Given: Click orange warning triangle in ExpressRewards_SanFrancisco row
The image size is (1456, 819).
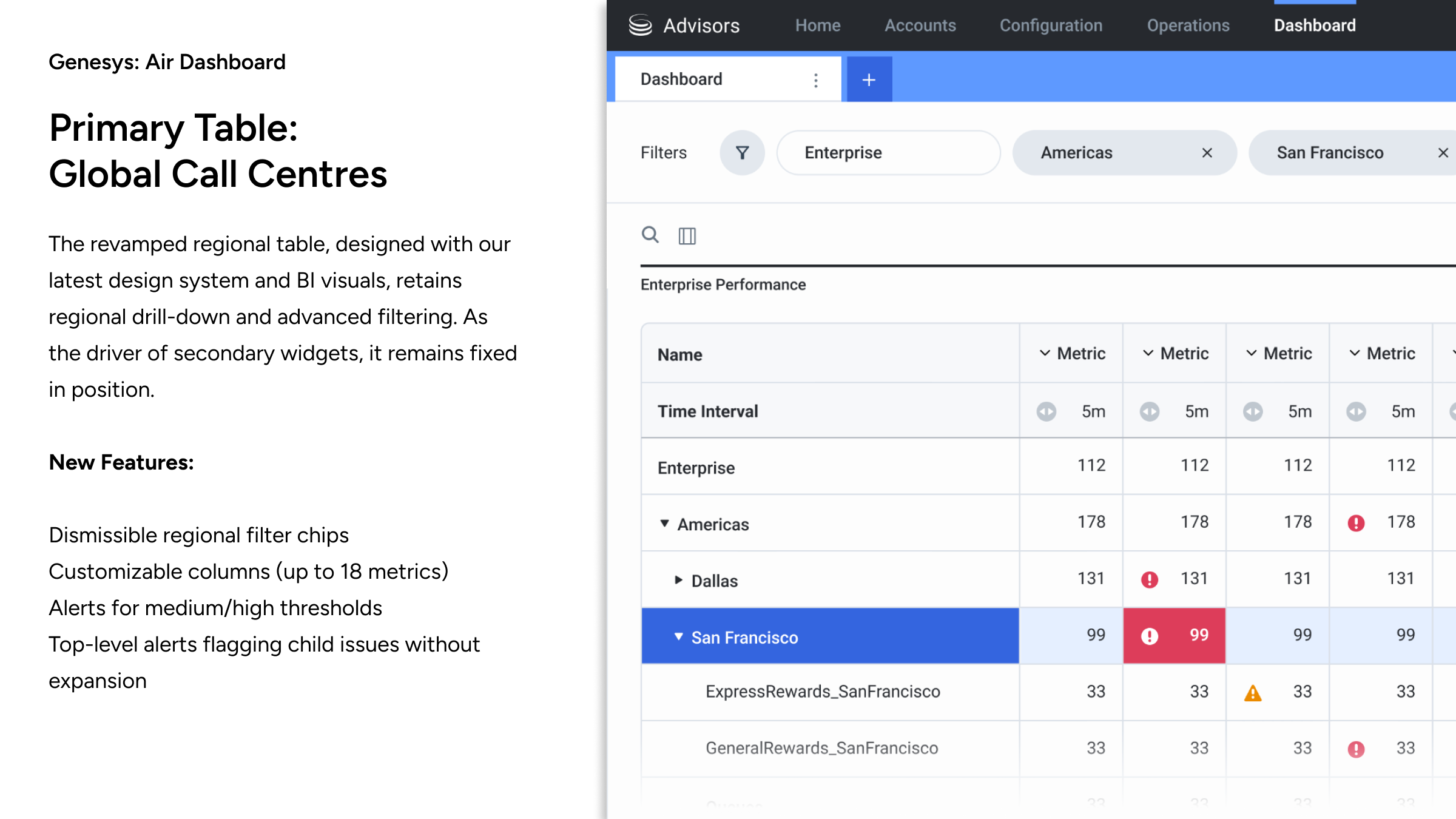Looking at the screenshot, I should coord(1253,693).
